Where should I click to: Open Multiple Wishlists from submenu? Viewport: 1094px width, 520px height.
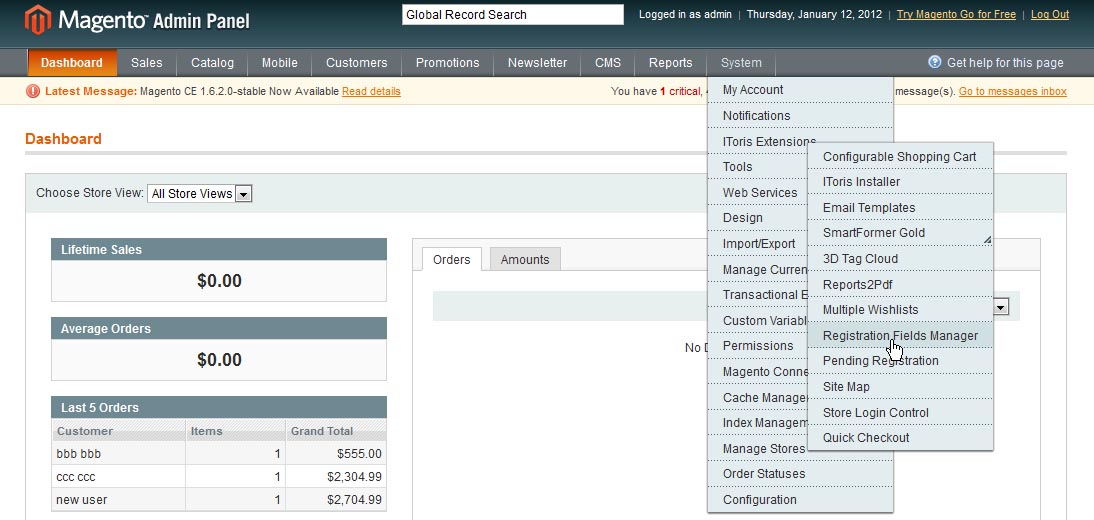click(x=900, y=309)
